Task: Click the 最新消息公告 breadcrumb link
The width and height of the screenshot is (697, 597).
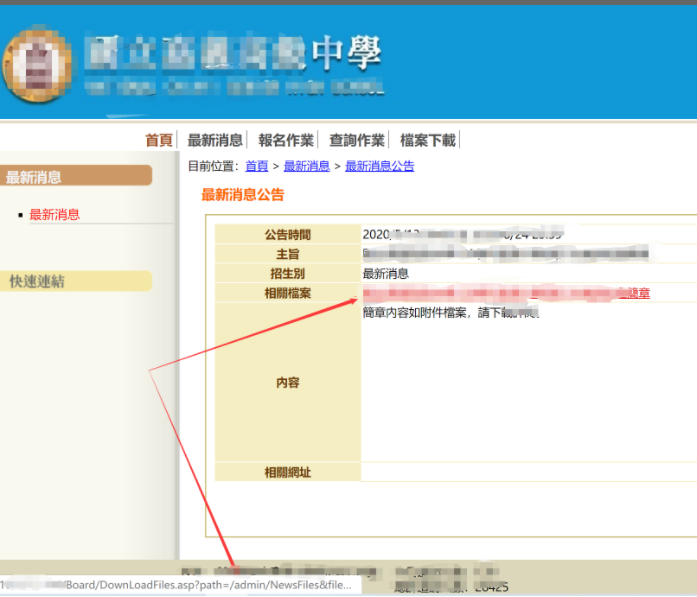Action: pyautogui.click(x=380, y=166)
